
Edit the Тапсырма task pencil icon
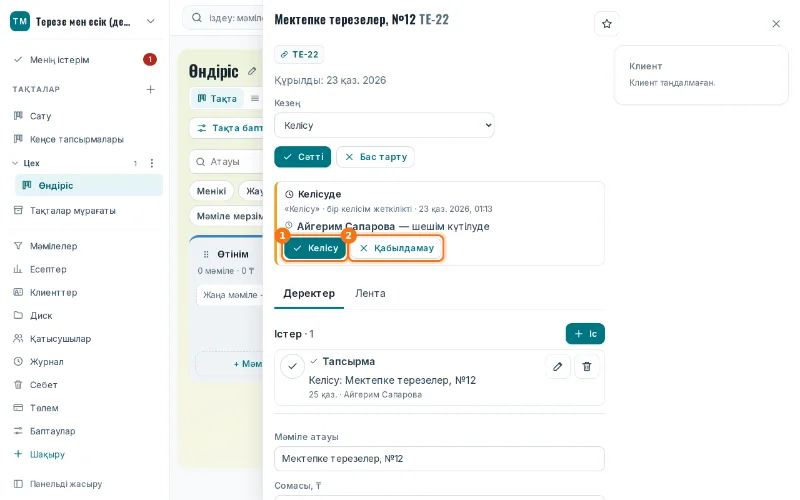pos(558,366)
